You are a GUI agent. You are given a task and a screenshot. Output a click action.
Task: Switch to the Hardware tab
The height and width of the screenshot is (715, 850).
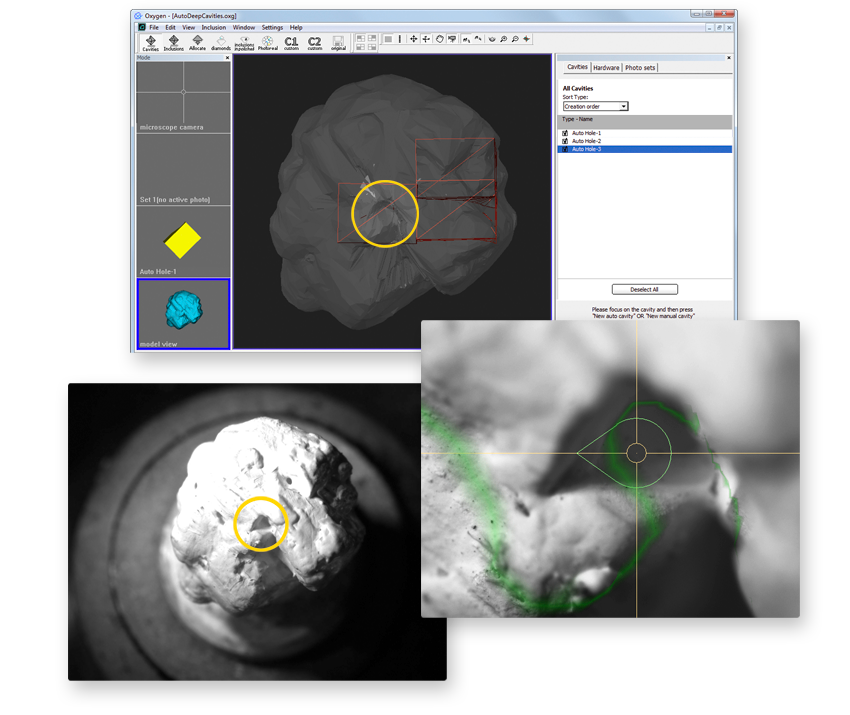[x=605, y=67]
